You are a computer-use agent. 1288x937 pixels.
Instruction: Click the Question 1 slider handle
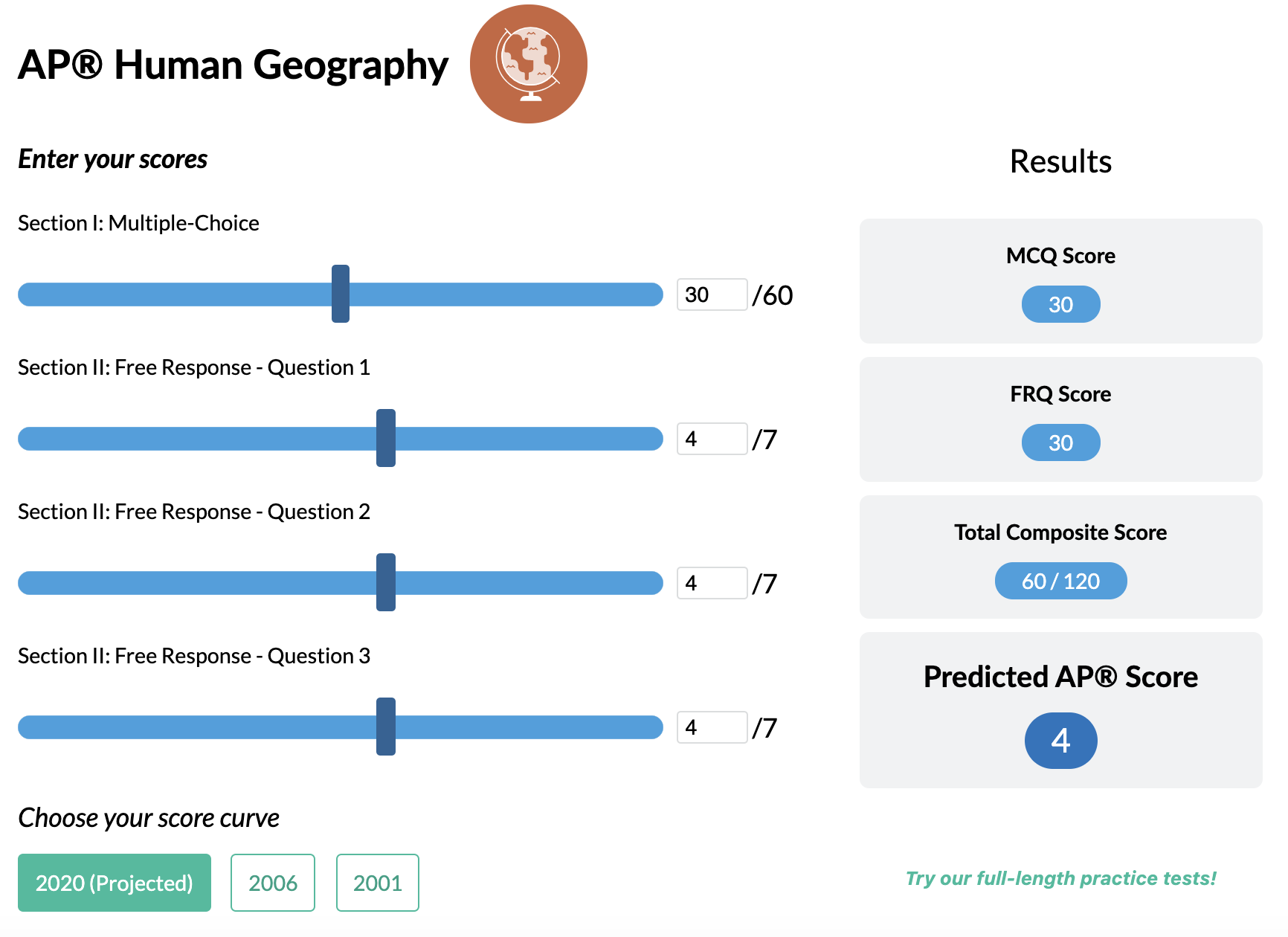[386, 438]
